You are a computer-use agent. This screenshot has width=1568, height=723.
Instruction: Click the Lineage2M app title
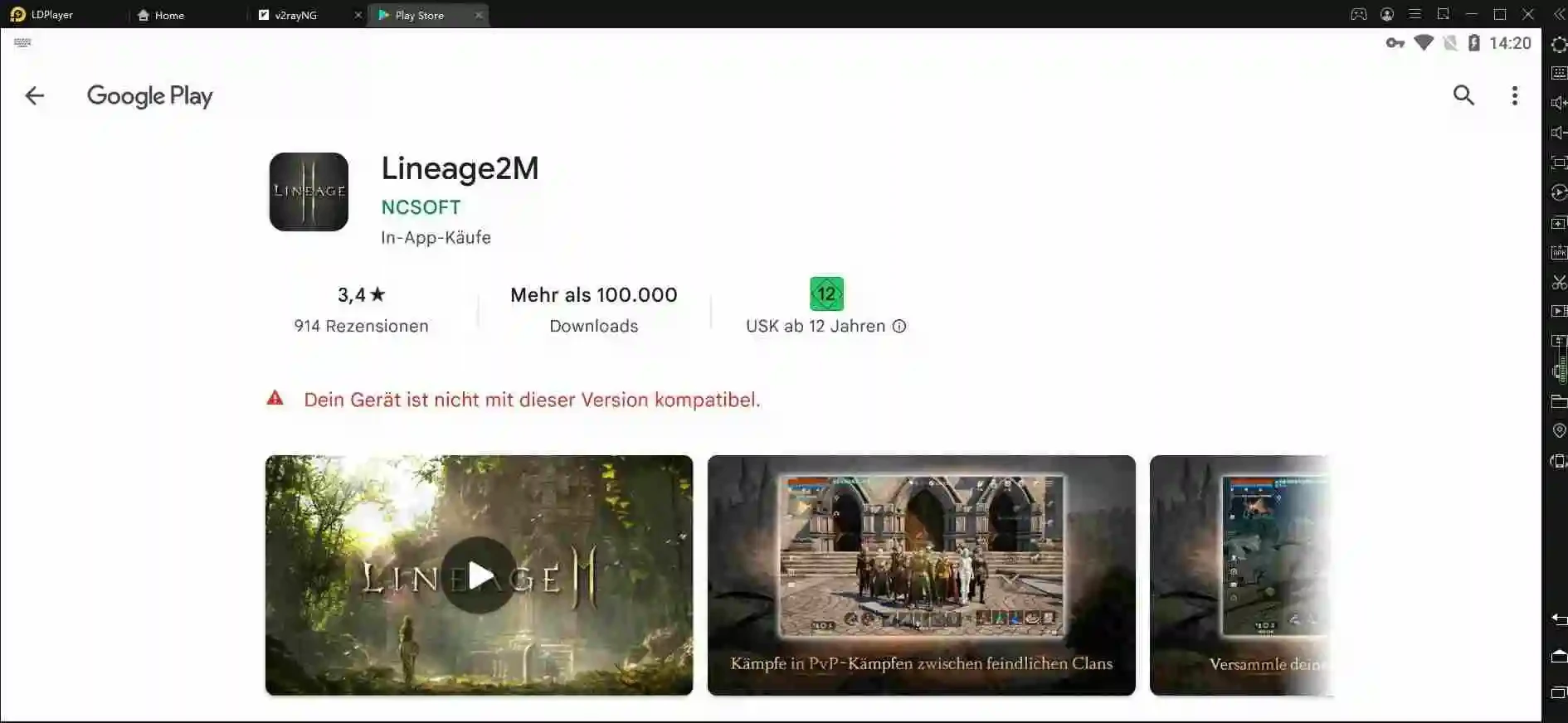[460, 168]
